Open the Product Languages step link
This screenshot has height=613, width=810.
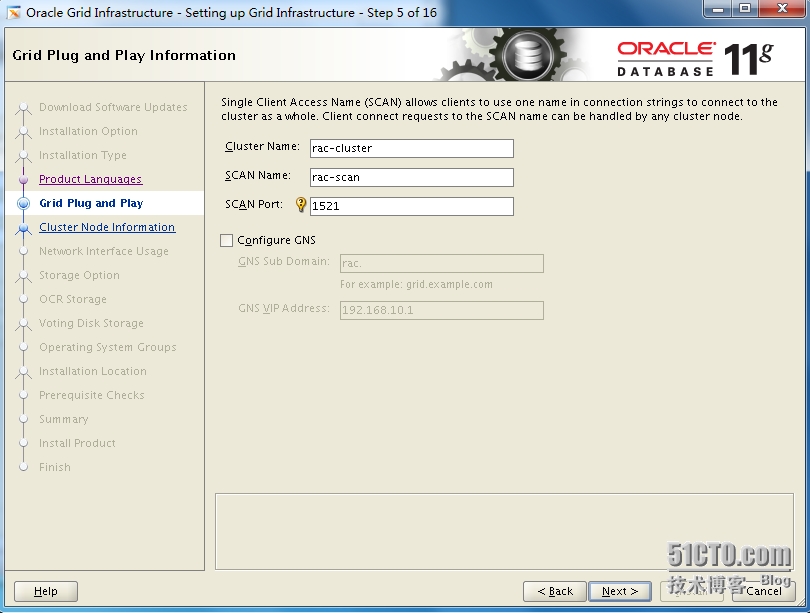coord(90,179)
